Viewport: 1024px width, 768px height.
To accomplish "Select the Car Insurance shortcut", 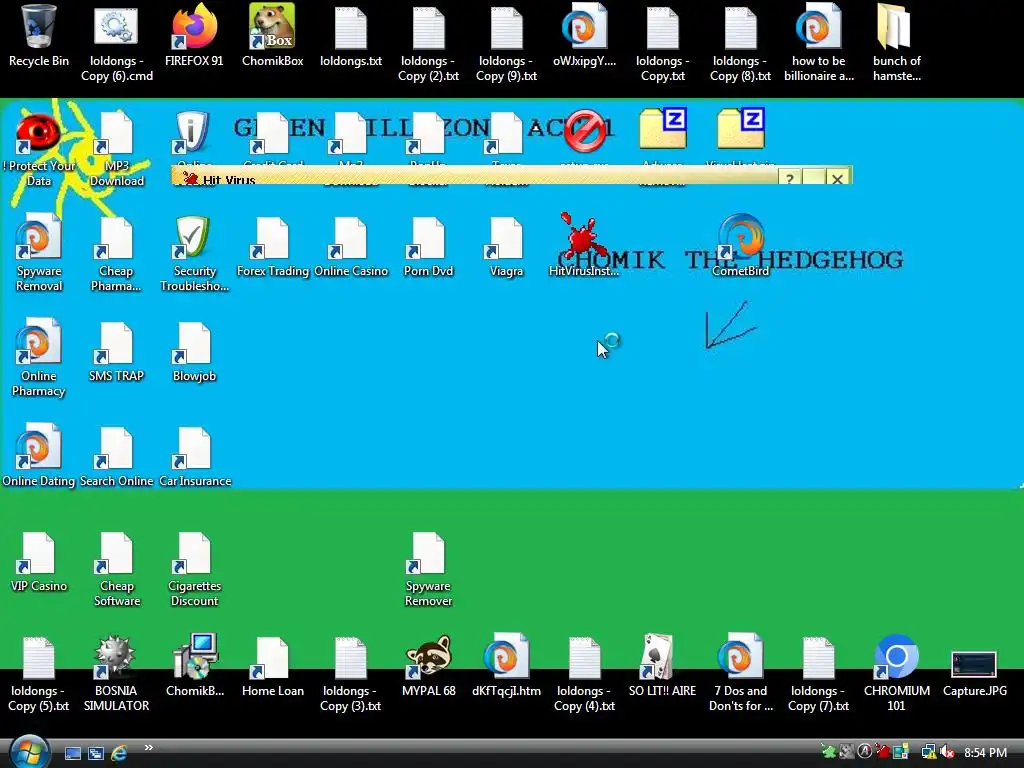I will [195, 456].
